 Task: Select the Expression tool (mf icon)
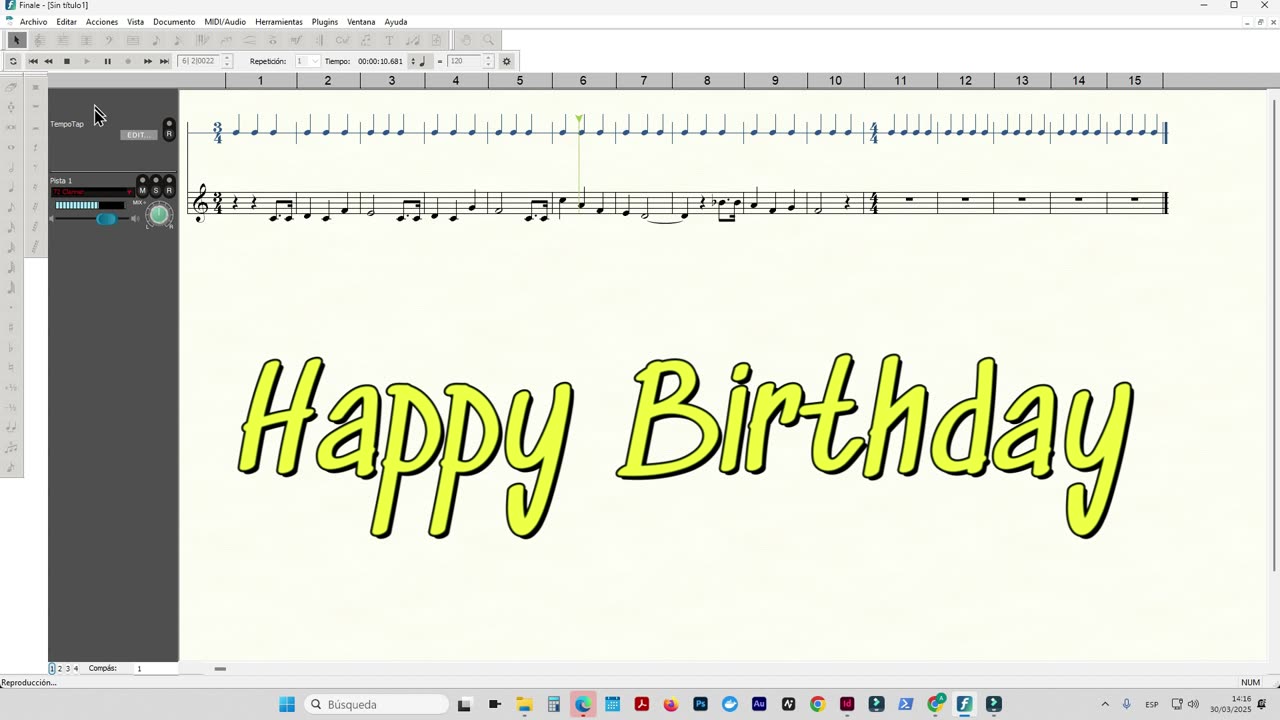[x=297, y=40]
